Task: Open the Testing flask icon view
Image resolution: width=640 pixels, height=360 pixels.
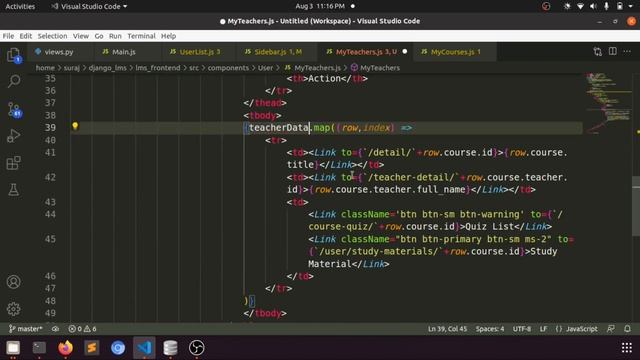Action: pyautogui.click(x=13, y=189)
